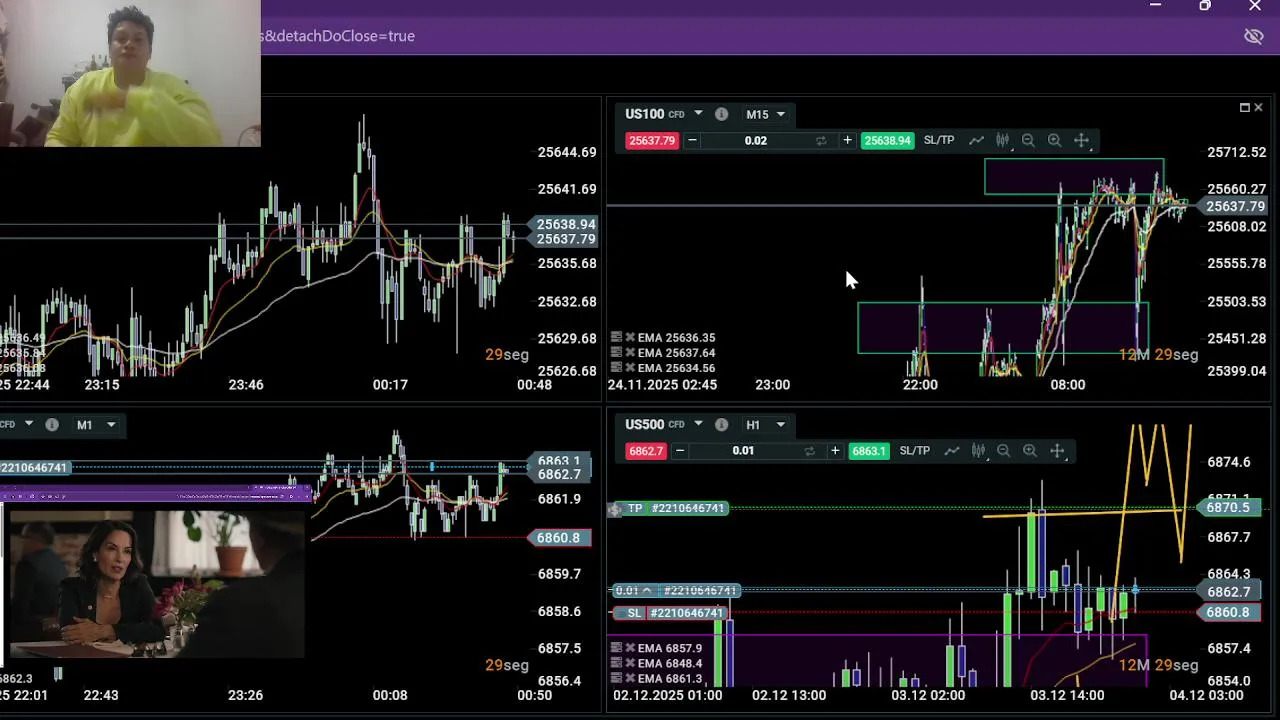Select SL #2210646741 order label

(x=669, y=613)
